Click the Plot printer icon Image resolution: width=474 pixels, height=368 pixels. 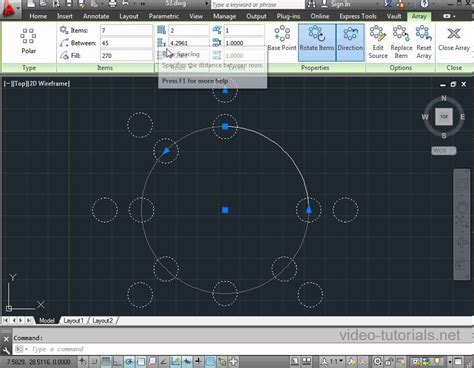[x=113, y=4]
